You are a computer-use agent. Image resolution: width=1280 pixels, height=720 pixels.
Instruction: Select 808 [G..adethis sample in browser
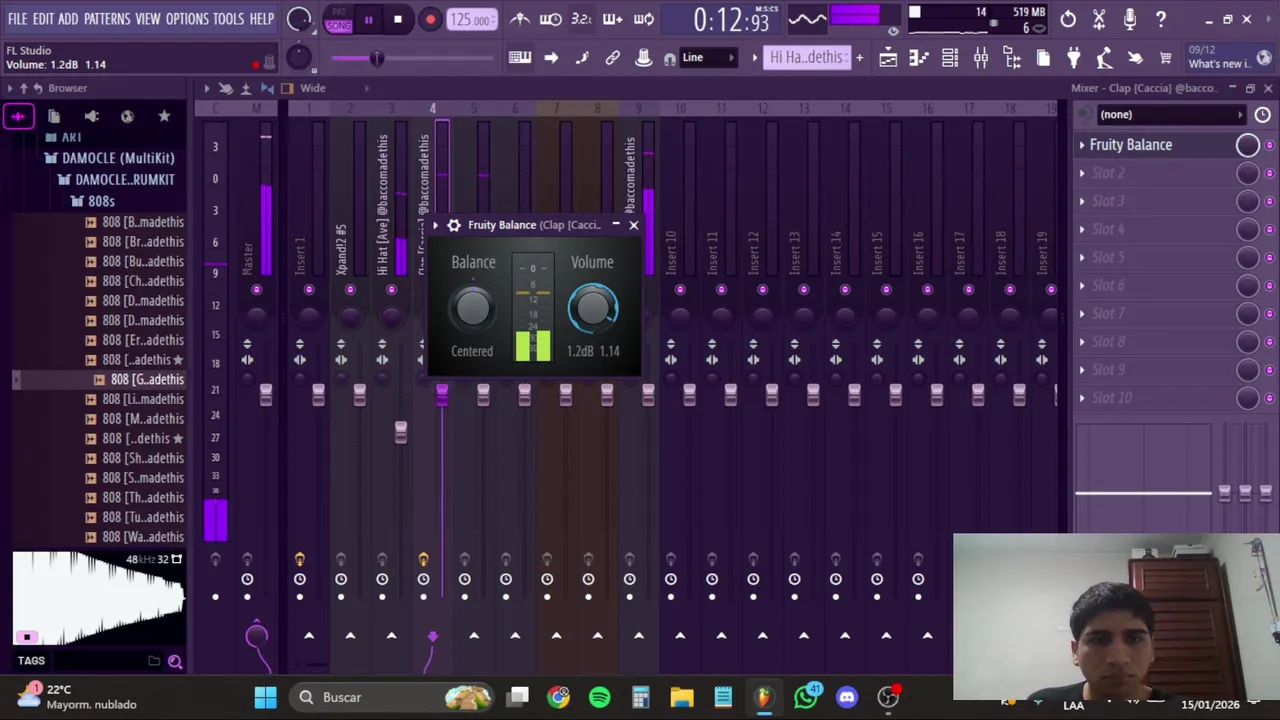(147, 380)
